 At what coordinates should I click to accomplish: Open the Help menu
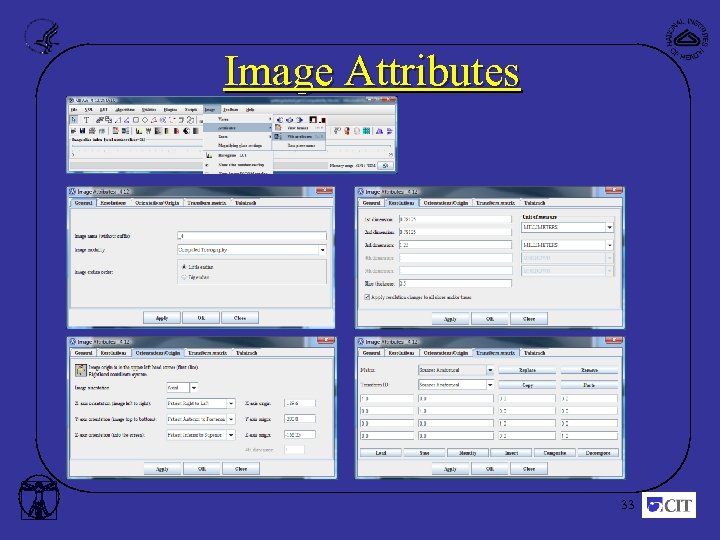click(250, 110)
